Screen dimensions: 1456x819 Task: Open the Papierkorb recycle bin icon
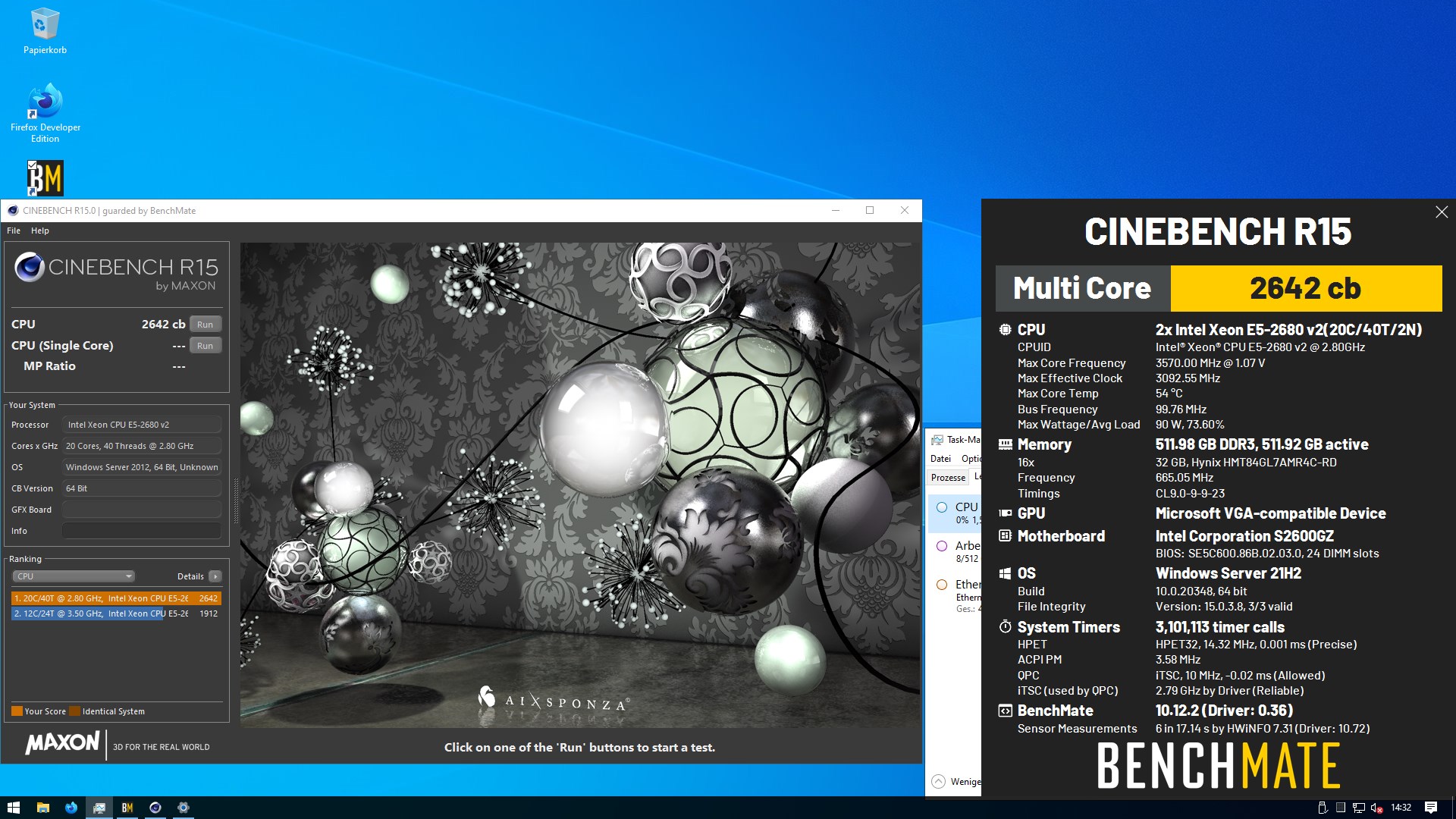[45, 31]
